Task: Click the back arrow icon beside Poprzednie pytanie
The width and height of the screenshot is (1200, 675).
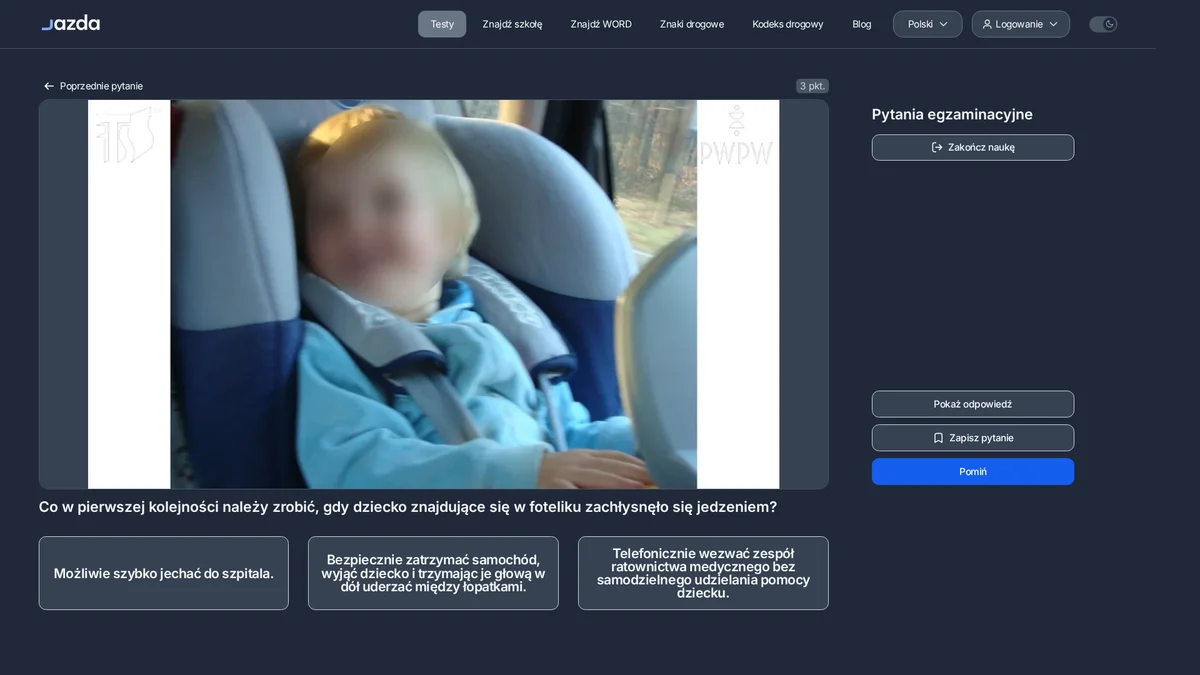Action: point(49,86)
